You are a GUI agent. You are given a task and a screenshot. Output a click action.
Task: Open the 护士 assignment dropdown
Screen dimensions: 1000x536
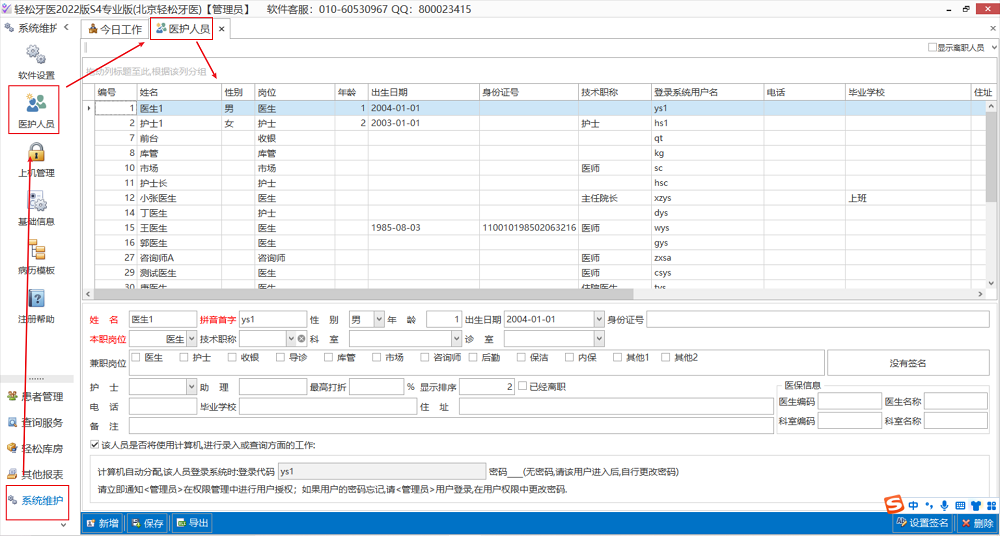click(x=192, y=387)
